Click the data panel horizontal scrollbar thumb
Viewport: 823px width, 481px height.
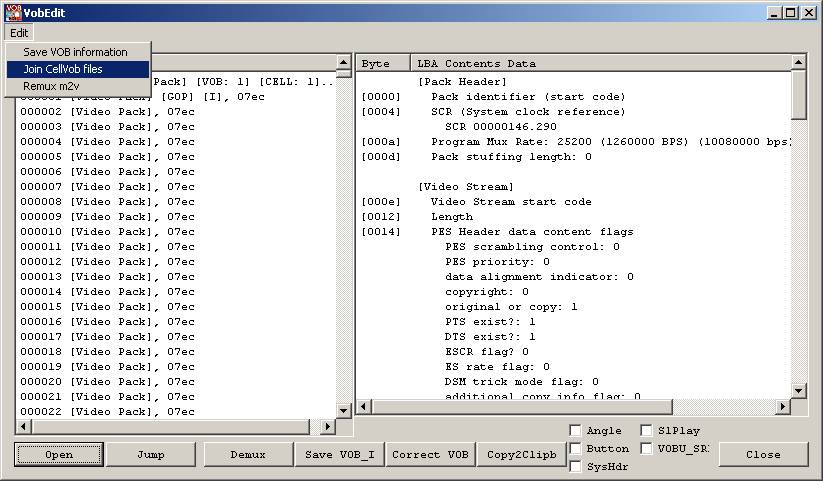point(522,406)
